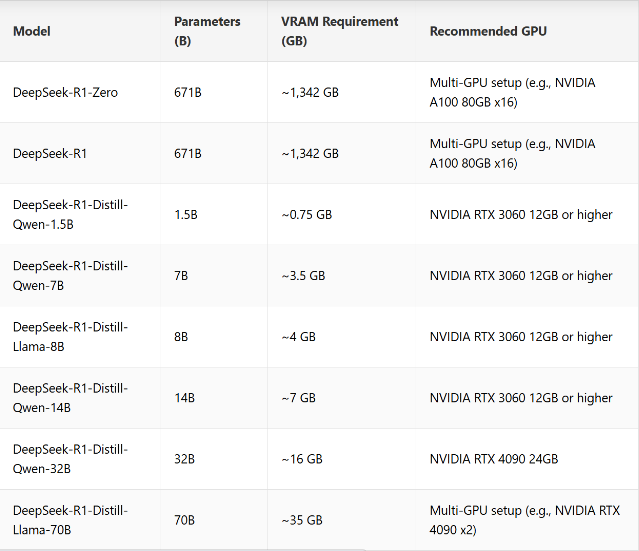Select the 70B parameters cell

(x=185, y=520)
